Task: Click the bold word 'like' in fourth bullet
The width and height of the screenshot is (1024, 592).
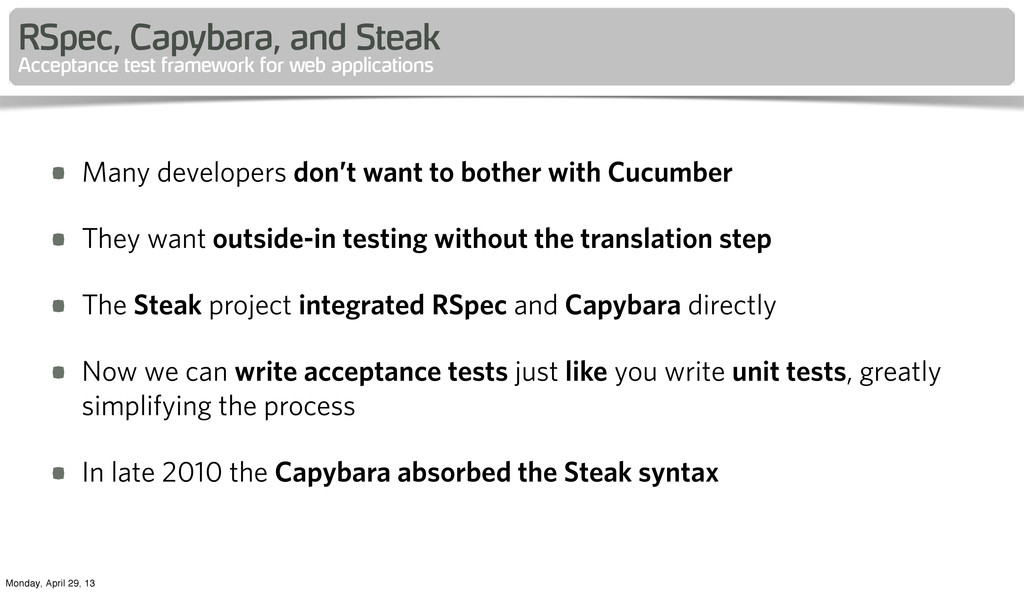Action: point(586,372)
